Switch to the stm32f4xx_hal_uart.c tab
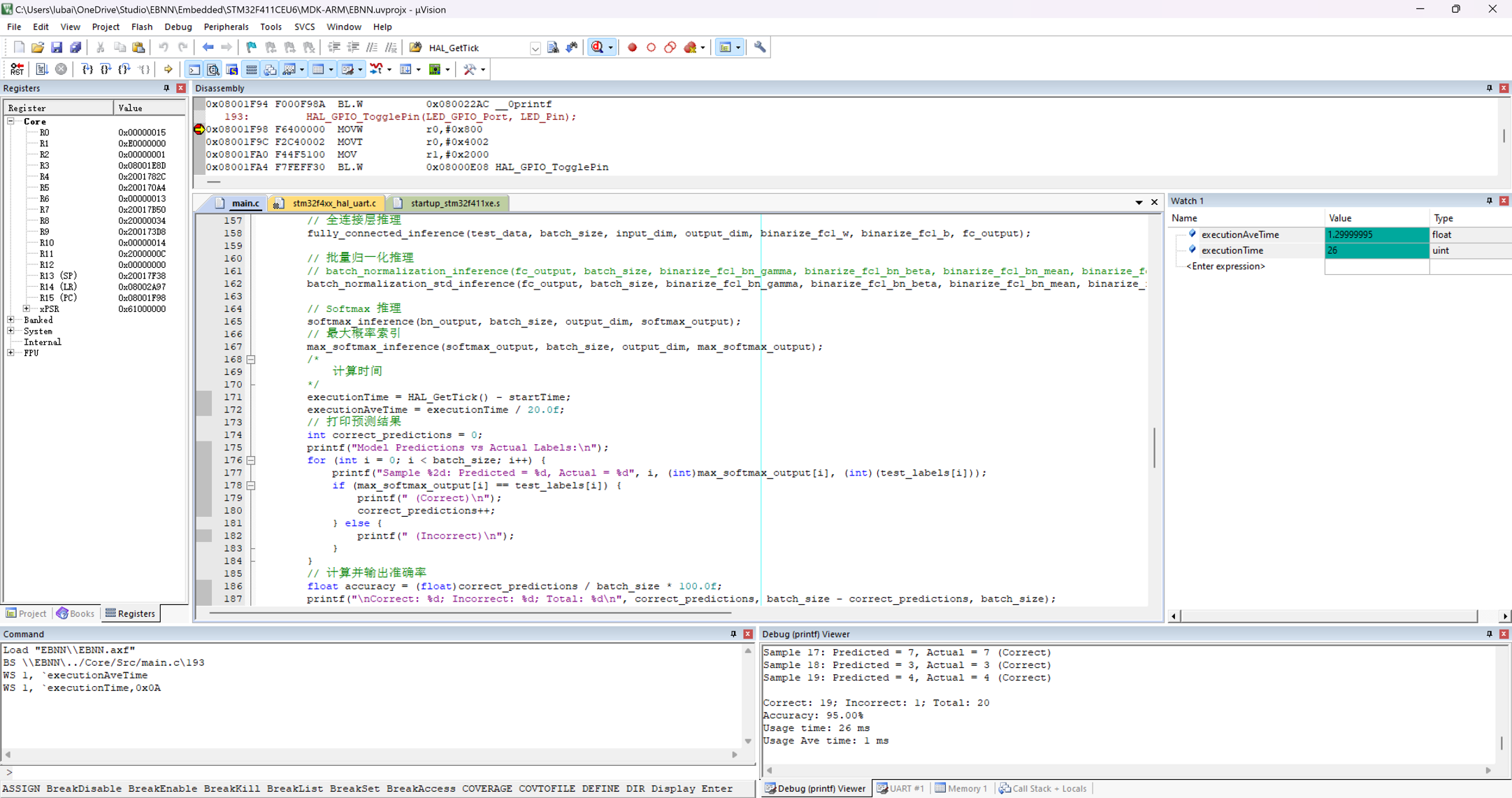The height and width of the screenshot is (798, 1512). (x=326, y=203)
